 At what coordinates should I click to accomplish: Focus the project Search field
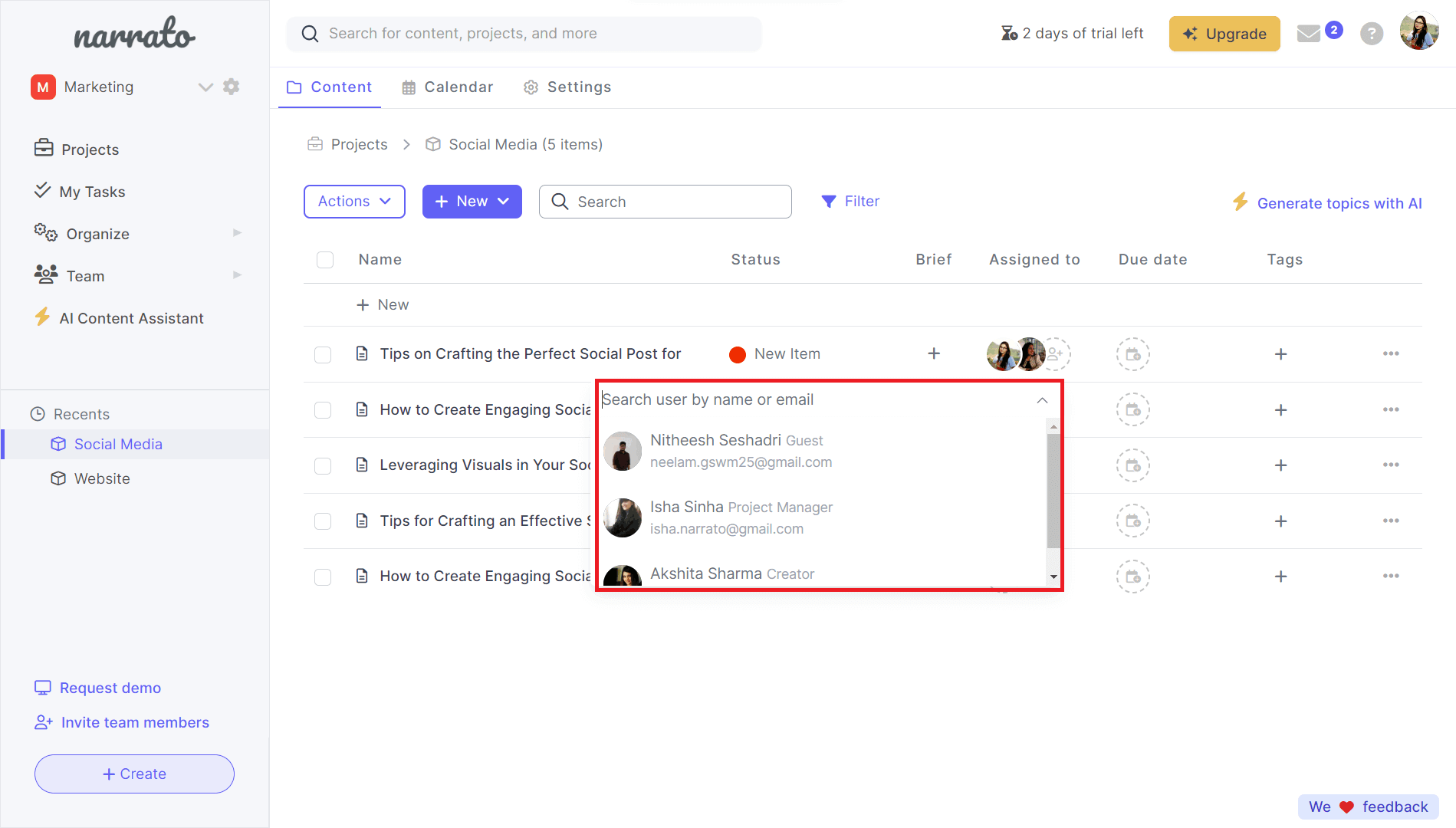[x=666, y=202]
